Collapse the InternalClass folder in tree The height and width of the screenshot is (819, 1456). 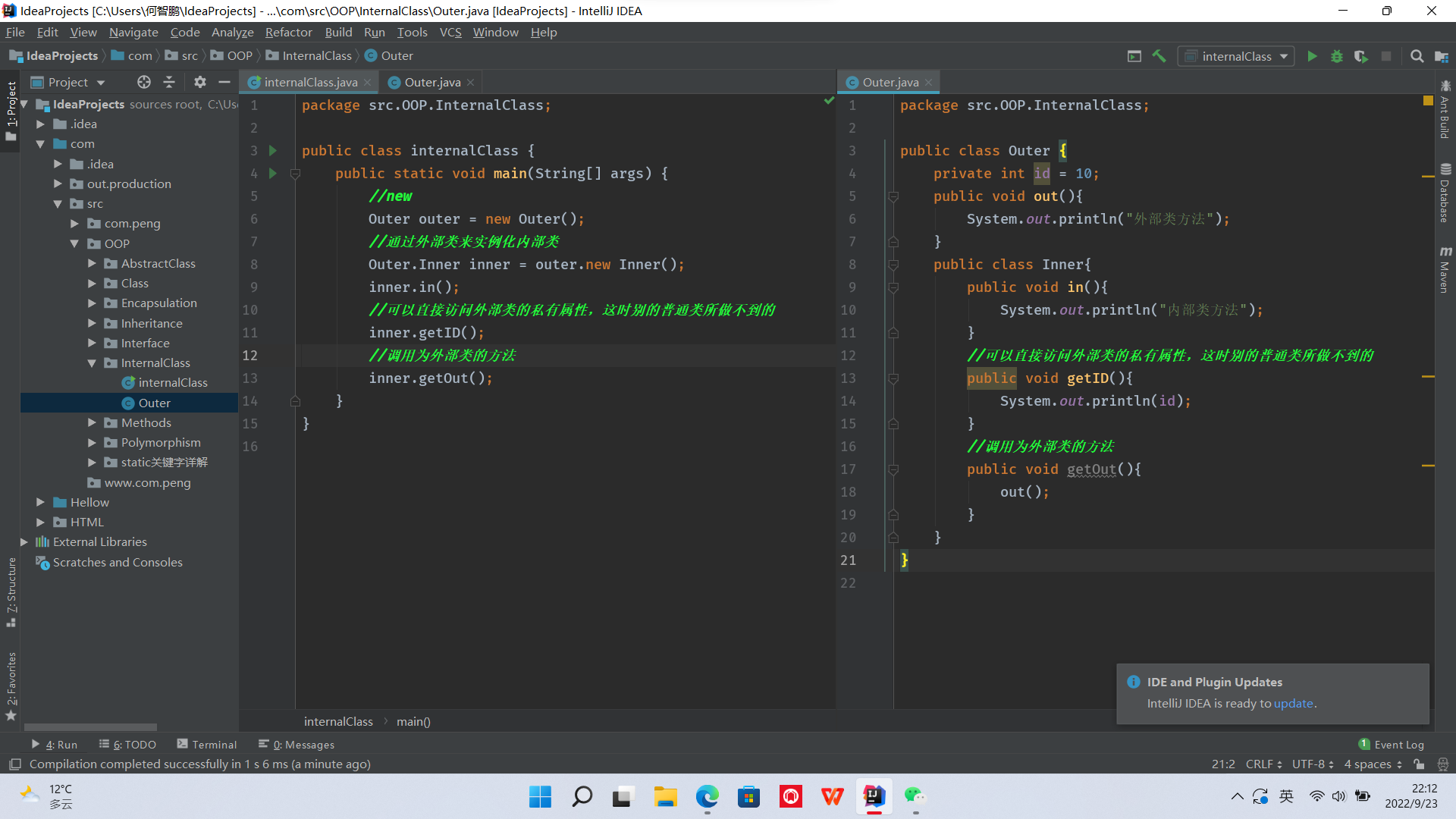92,363
